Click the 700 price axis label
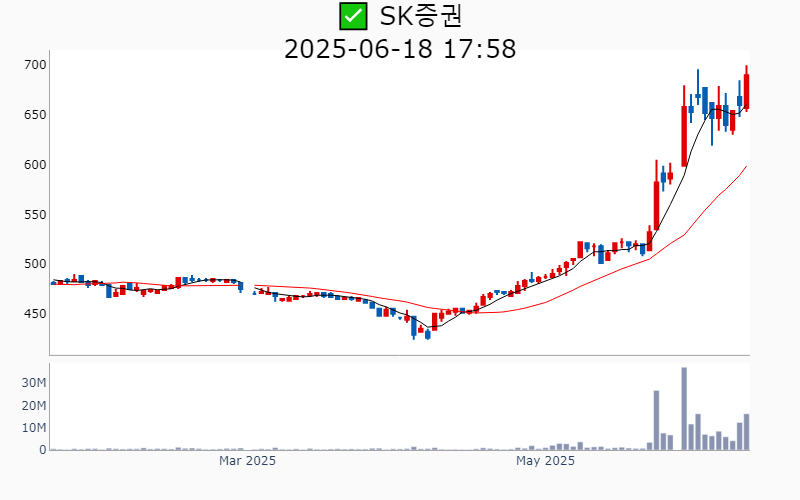This screenshot has width=800, height=500. (35, 65)
